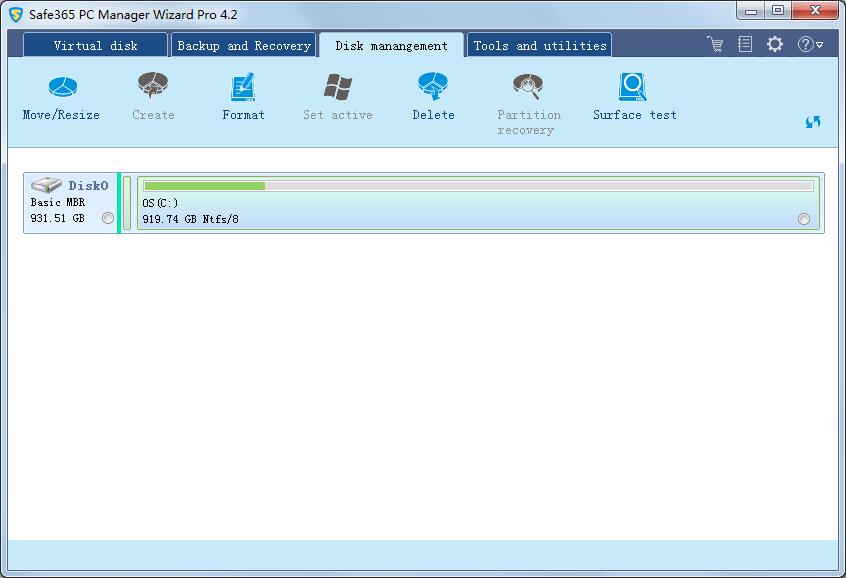Run the Surface test tool

tap(634, 89)
